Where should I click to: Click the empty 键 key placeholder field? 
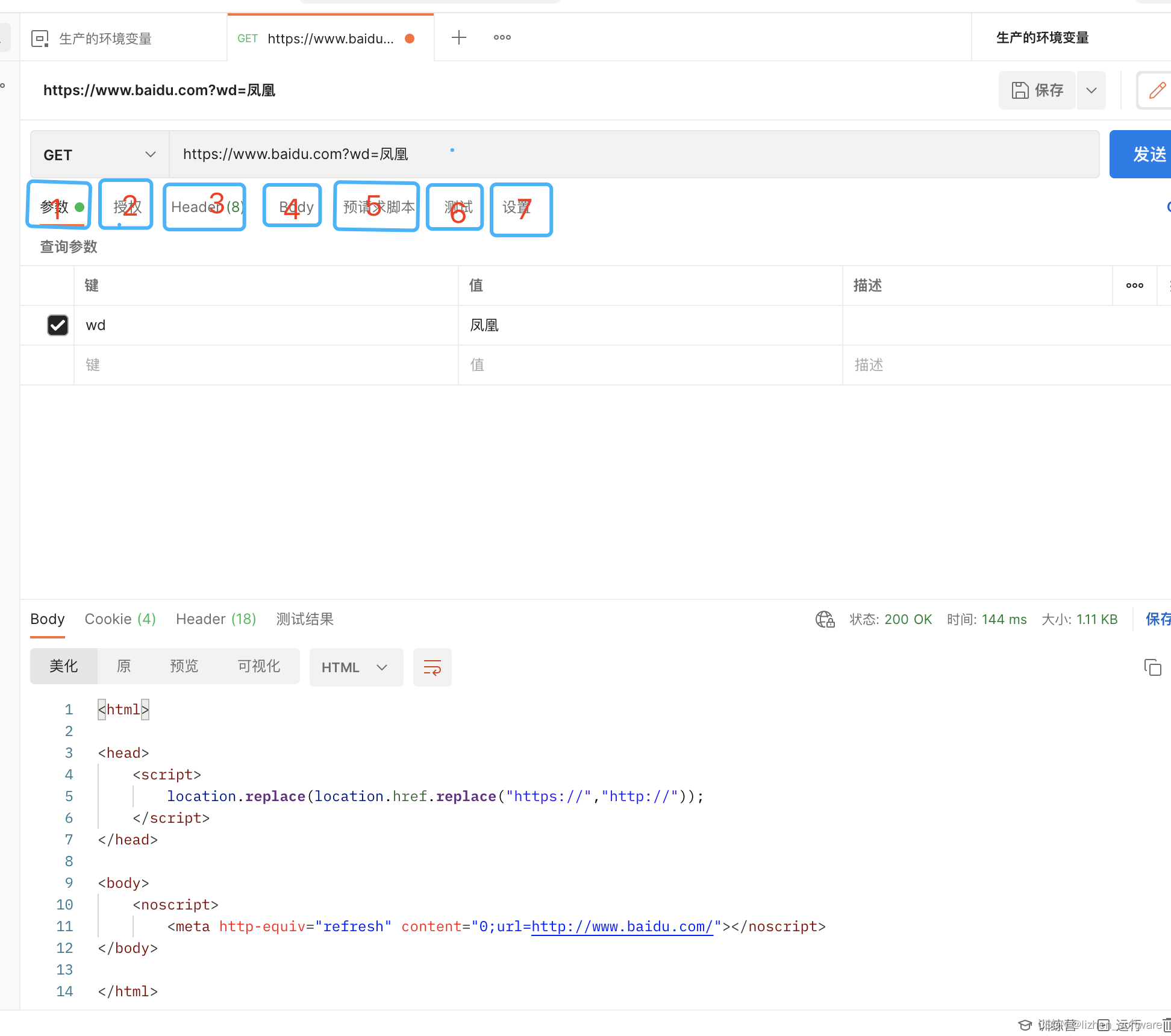(266, 365)
